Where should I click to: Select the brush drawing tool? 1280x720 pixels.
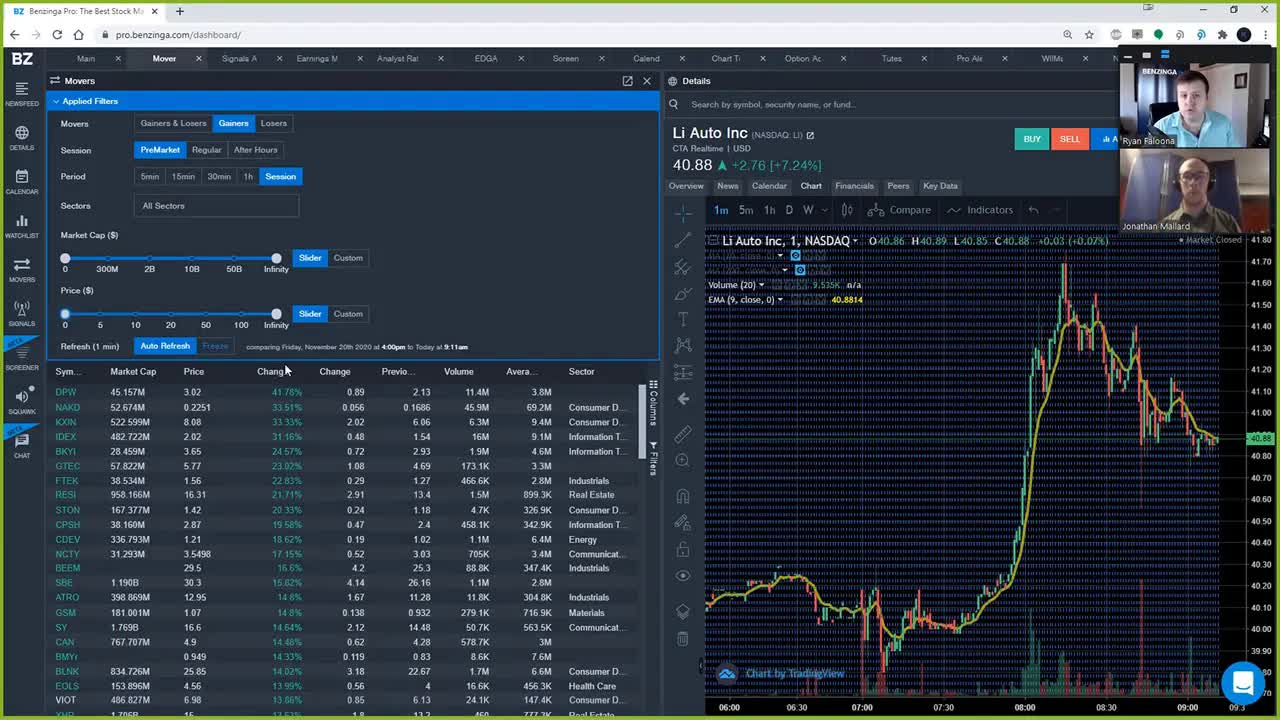pos(683,293)
